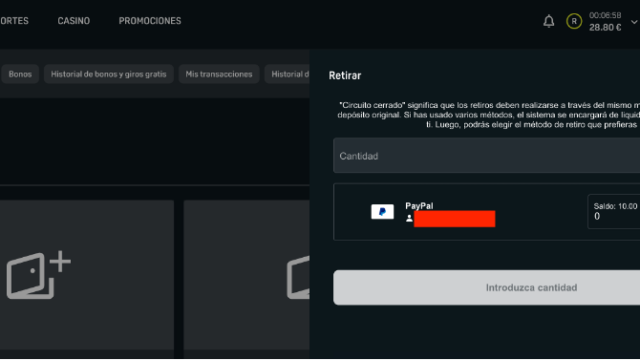The image size is (640, 360).
Task: Open the partially visible ORTES sports menu
Action: pyautogui.click(x=14, y=21)
